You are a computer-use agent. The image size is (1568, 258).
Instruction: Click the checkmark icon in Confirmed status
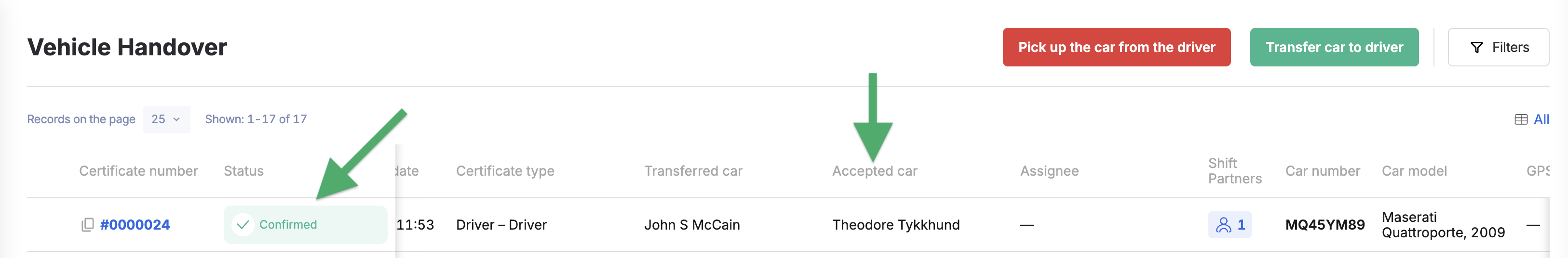pyautogui.click(x=243, y=225)
